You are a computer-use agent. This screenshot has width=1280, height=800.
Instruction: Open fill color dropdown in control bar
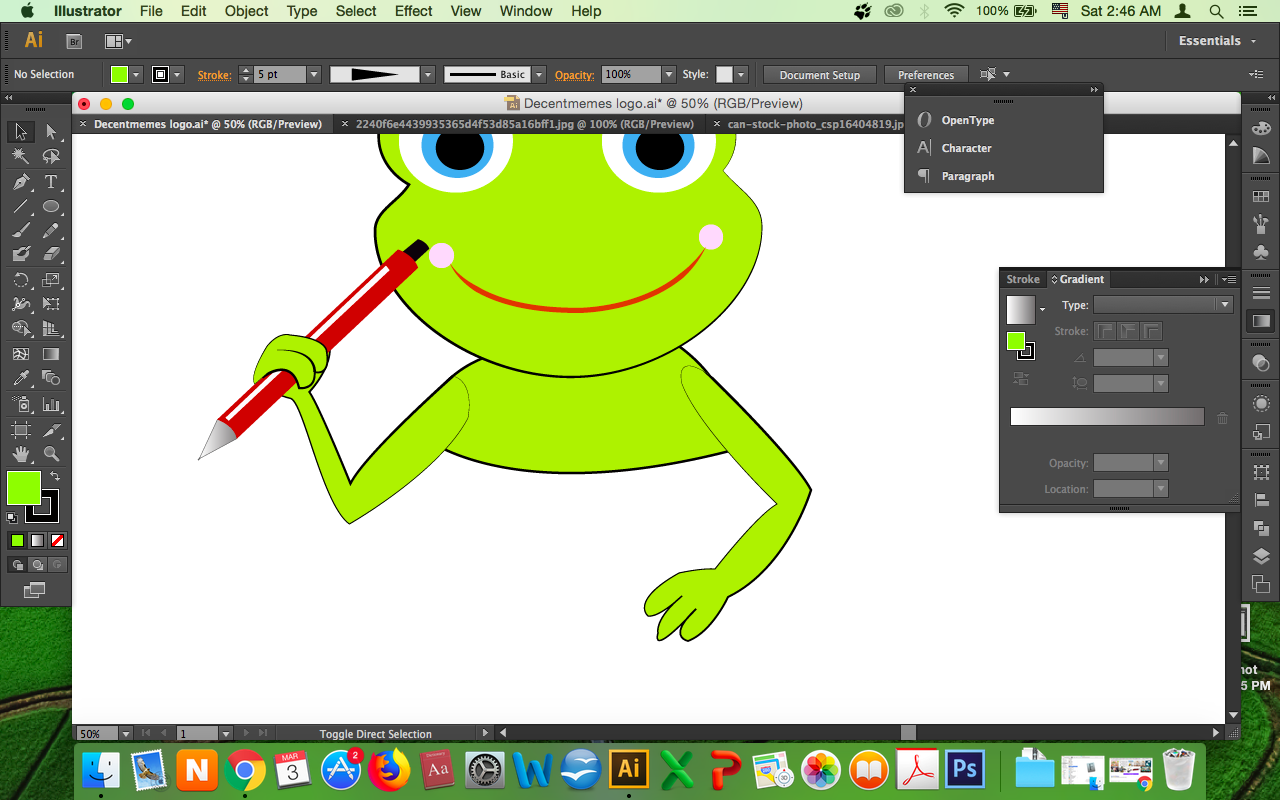click(138, 75)
